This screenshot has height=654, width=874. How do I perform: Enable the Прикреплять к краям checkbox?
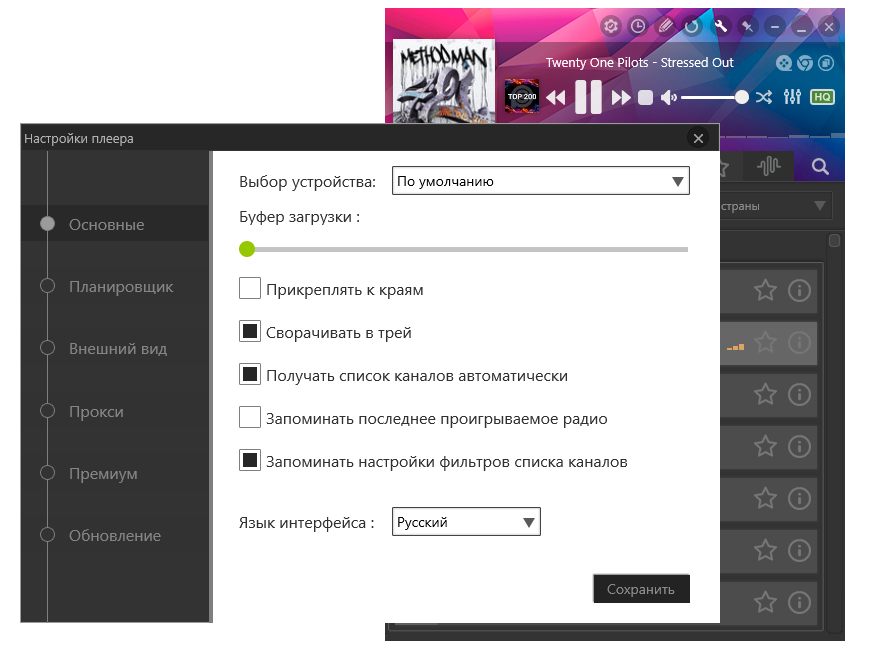coord(250,289)
